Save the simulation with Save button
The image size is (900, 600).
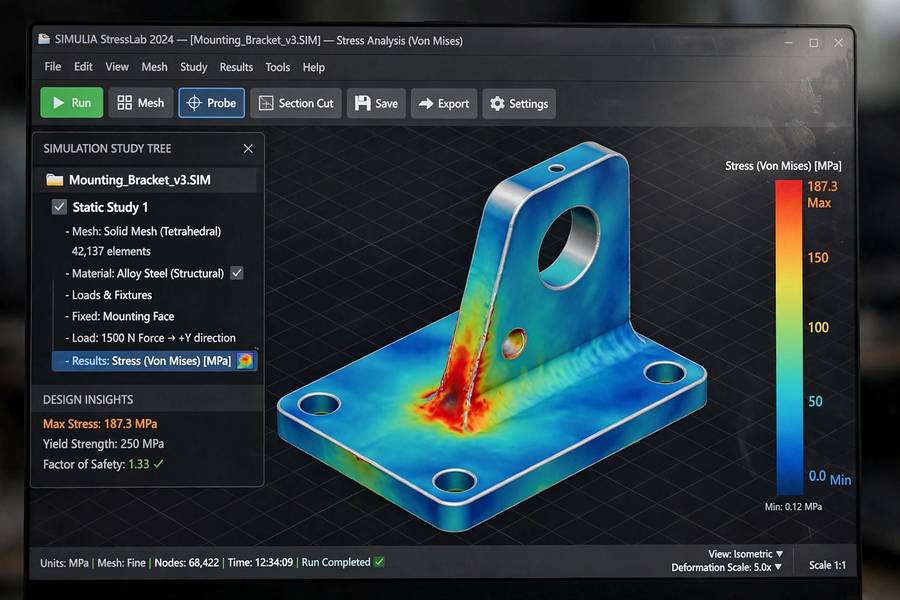click(x=376, y=103)
